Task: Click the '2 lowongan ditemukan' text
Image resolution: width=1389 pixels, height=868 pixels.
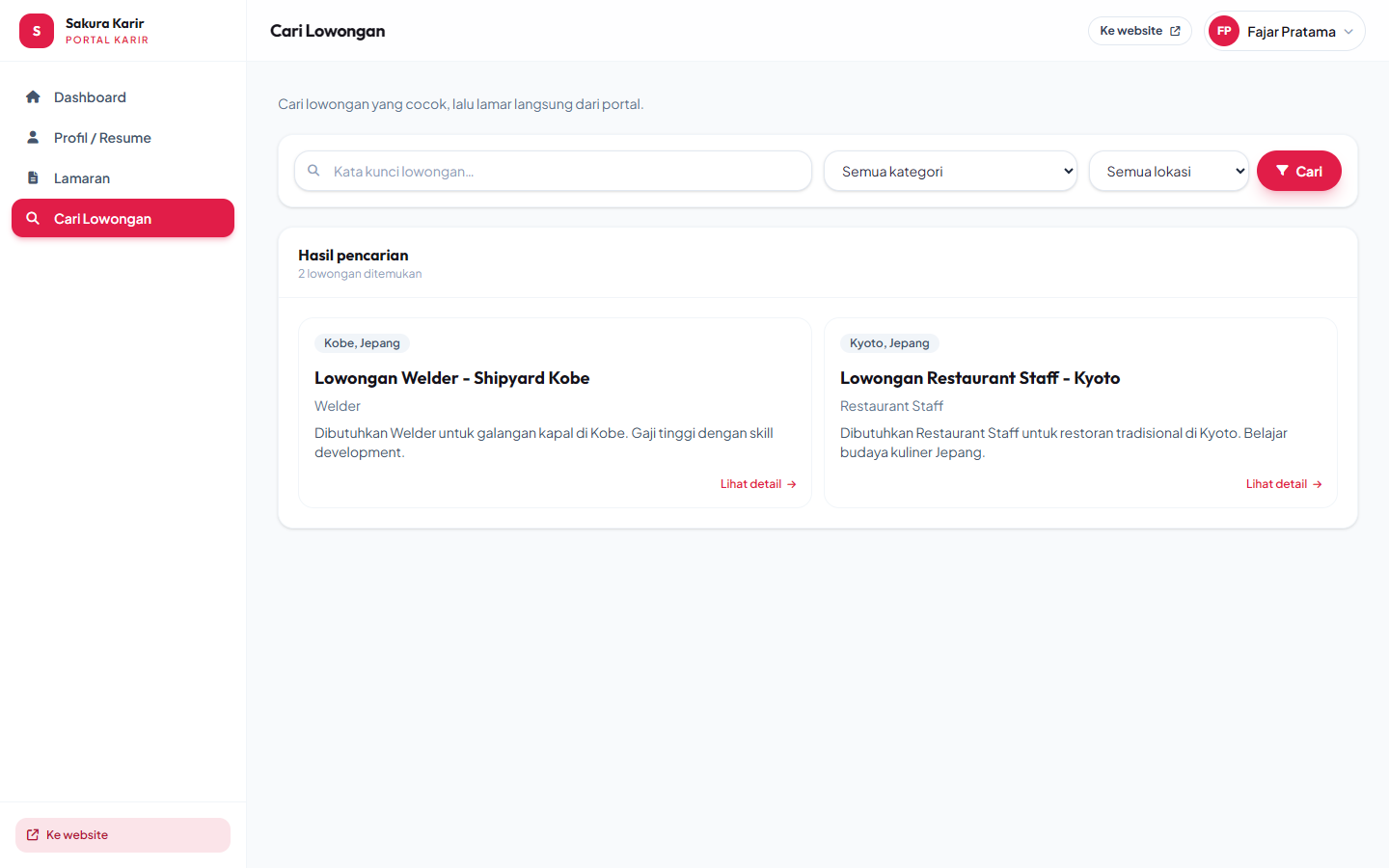Action: 360,274
